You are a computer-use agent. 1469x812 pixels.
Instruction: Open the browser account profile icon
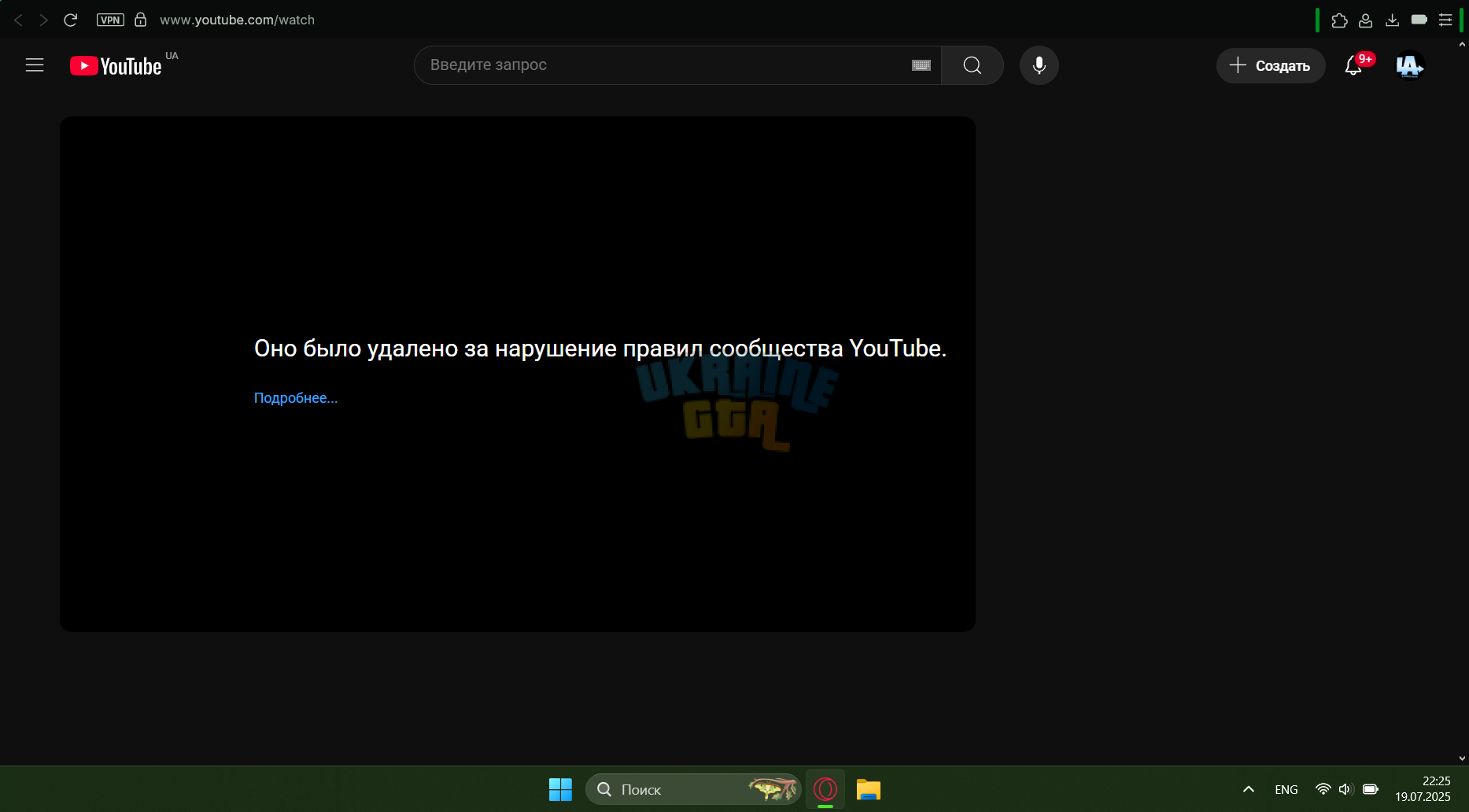1366,20
